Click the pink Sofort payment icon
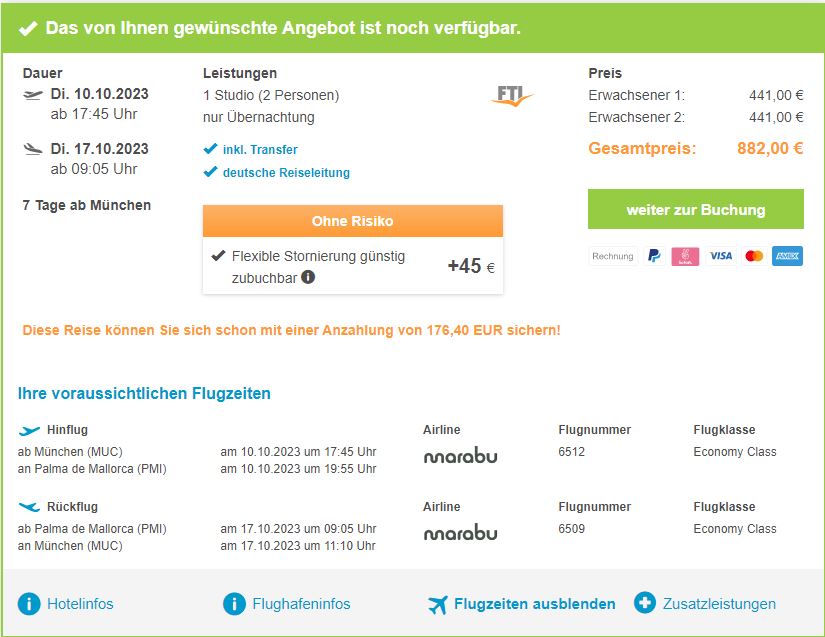 tap(685, 256)
